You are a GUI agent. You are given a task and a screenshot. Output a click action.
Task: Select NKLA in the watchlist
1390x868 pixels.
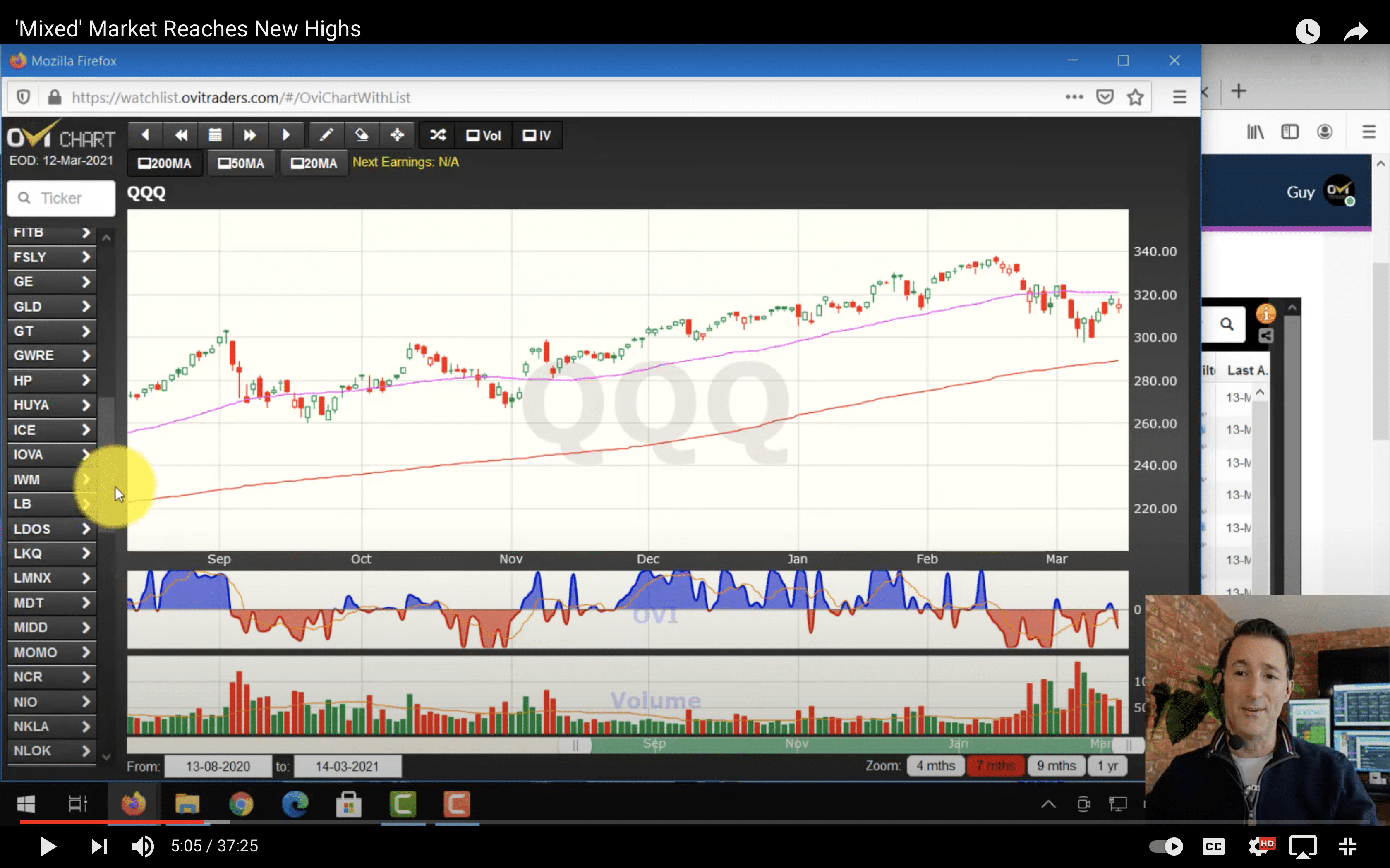52,726
